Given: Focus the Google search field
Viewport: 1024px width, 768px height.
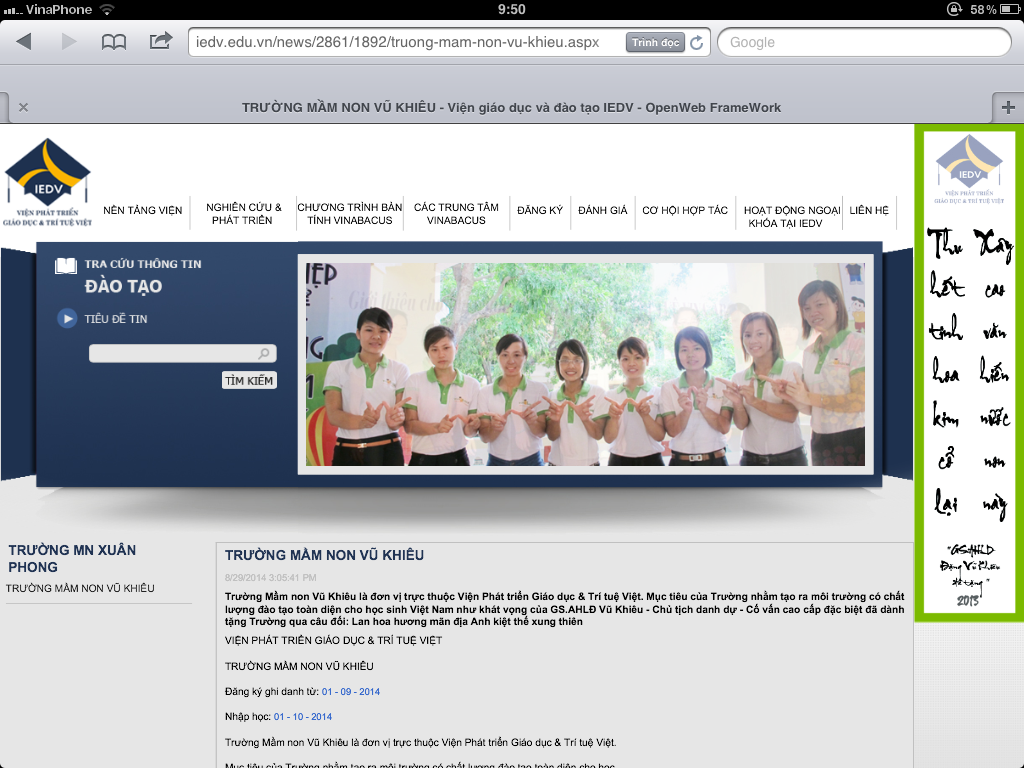Looking at the screenshot, I should [x=864, y=42].
